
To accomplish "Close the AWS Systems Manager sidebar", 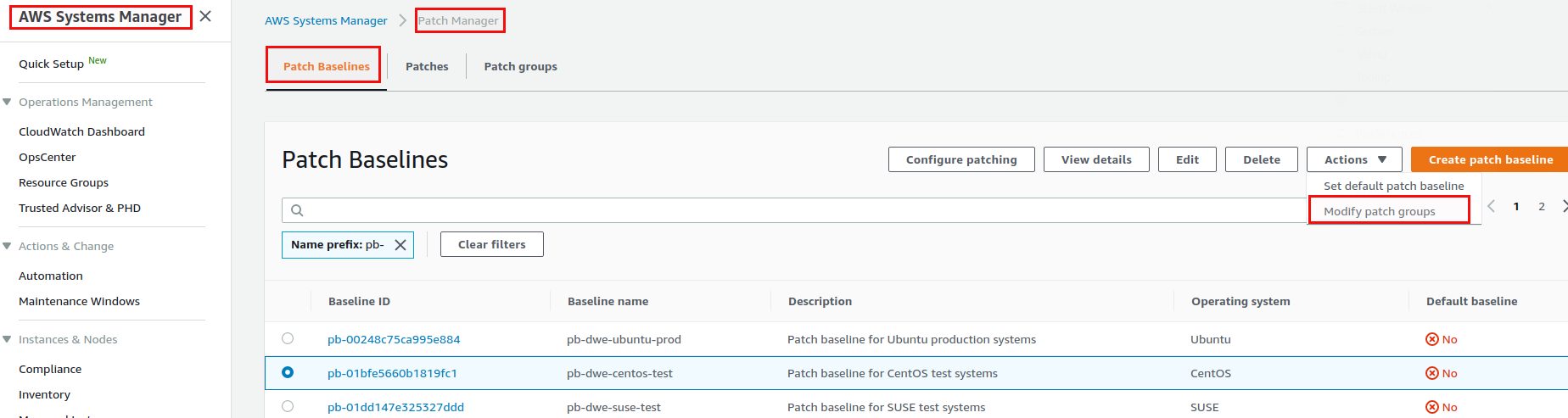I will (205, 16).
